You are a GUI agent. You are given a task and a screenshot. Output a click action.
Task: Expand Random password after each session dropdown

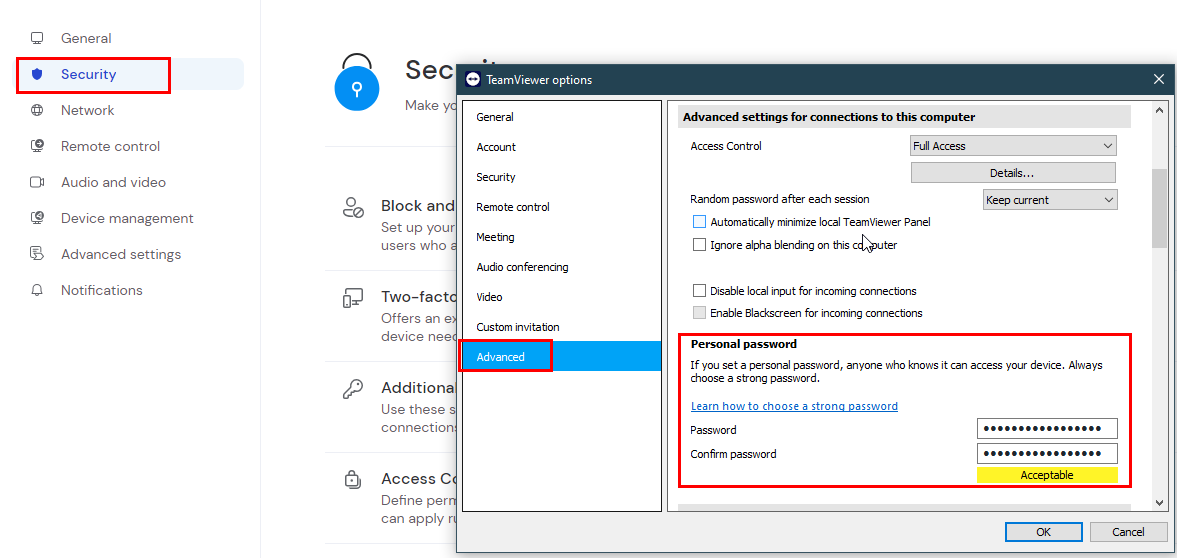coord(1050,200)
